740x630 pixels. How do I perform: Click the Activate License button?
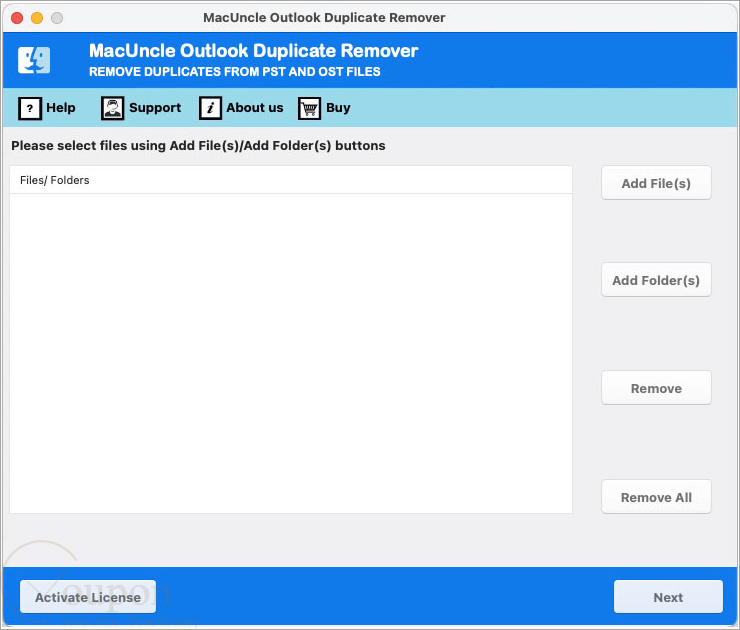click(x=88, y=597)
